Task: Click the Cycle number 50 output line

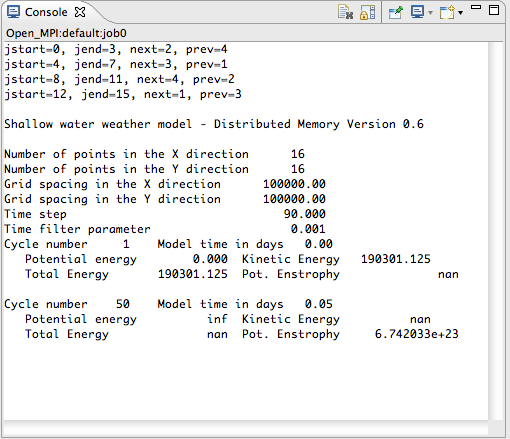Action: pos(168,304)
